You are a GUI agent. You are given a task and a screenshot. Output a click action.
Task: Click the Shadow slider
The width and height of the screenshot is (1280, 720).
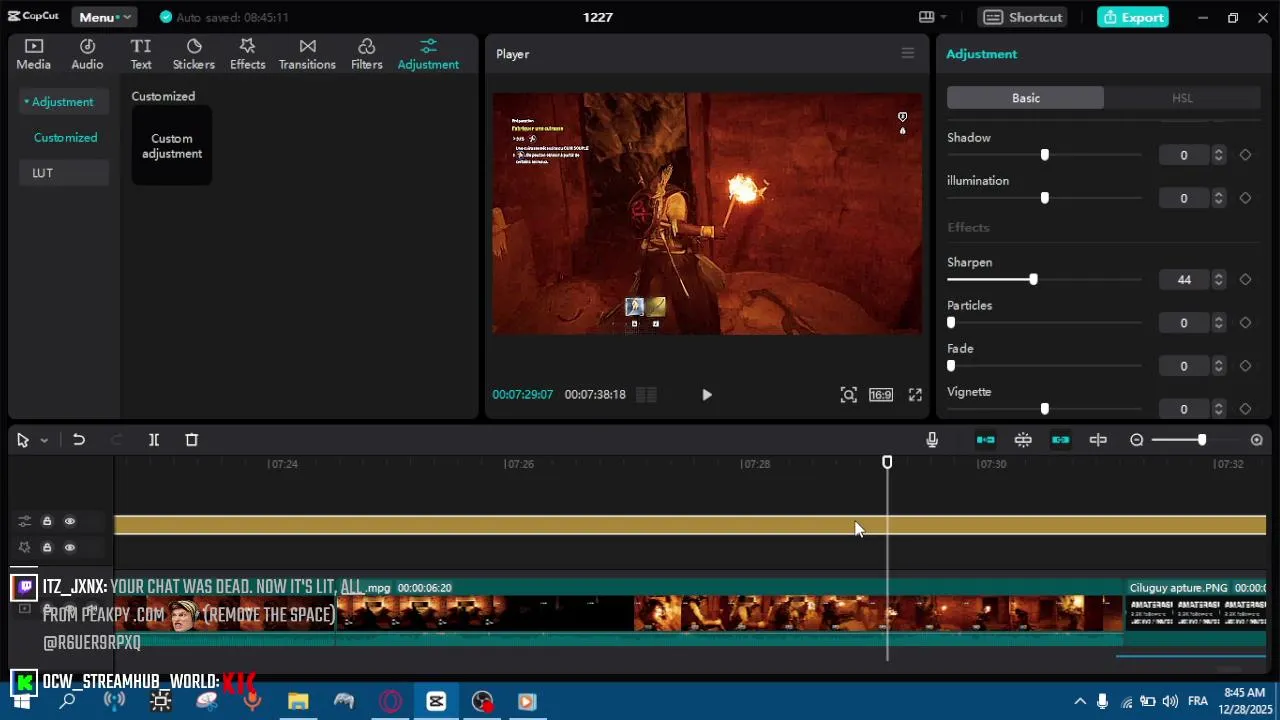point(1044,155)
